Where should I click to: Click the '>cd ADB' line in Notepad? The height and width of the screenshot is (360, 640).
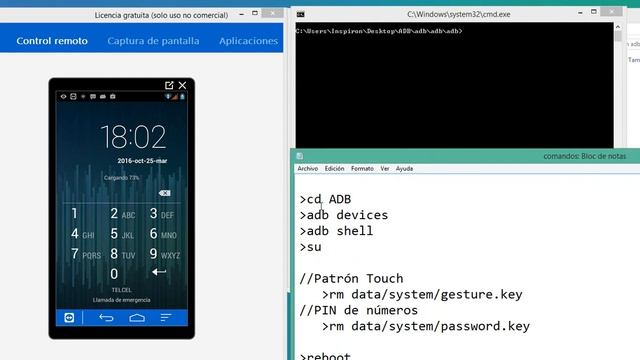coord(325,199)
